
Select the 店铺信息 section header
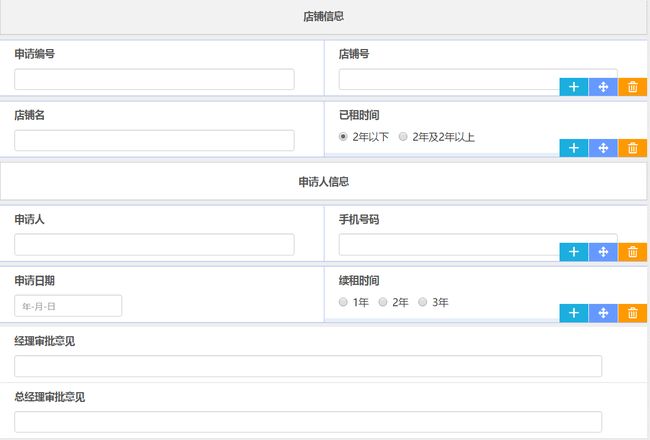click(323, 17)
